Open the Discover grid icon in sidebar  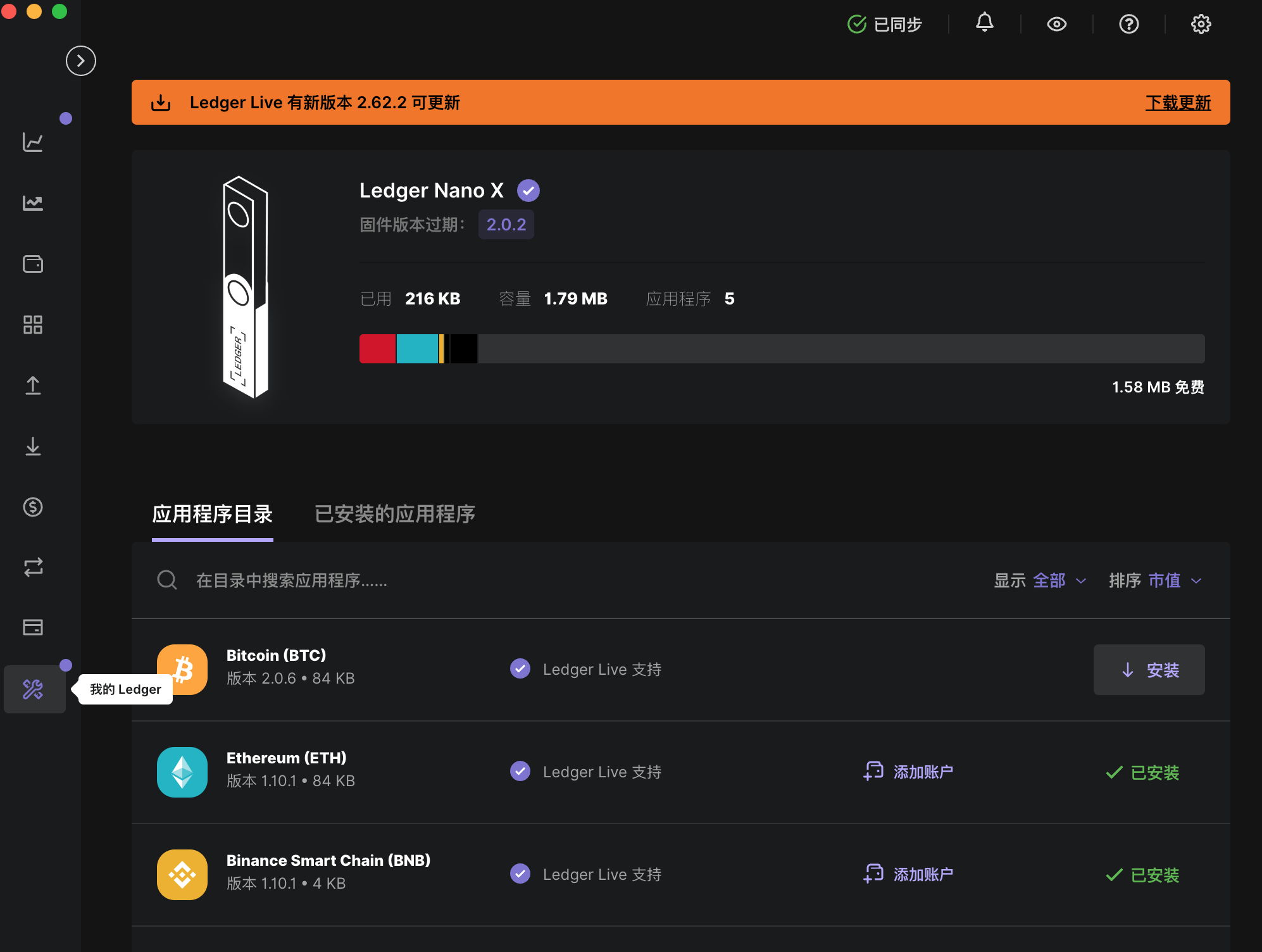pos(33,325)
